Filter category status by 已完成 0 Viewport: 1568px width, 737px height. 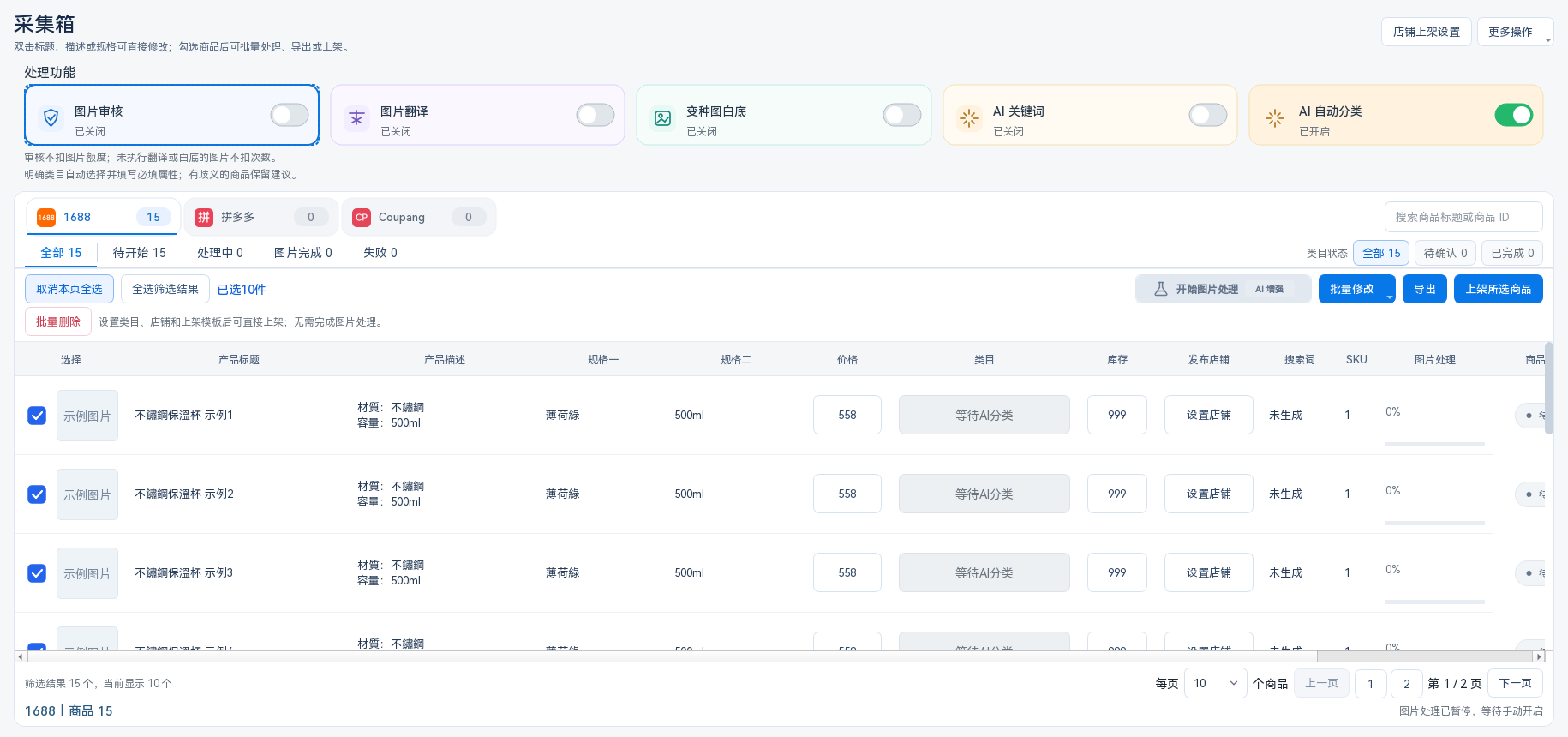point(1512,253)
